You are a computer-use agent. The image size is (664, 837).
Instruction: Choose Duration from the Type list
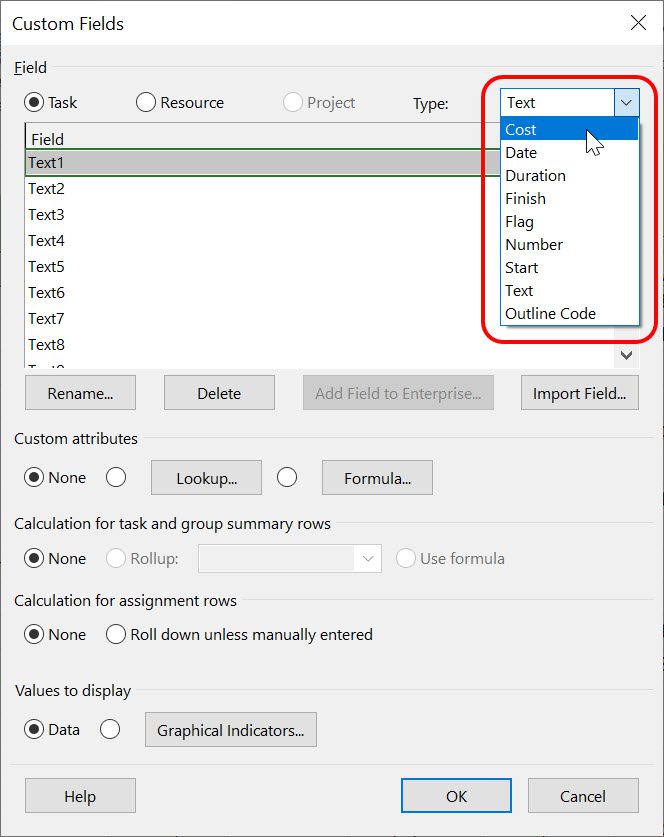click(x=569, y=176)
